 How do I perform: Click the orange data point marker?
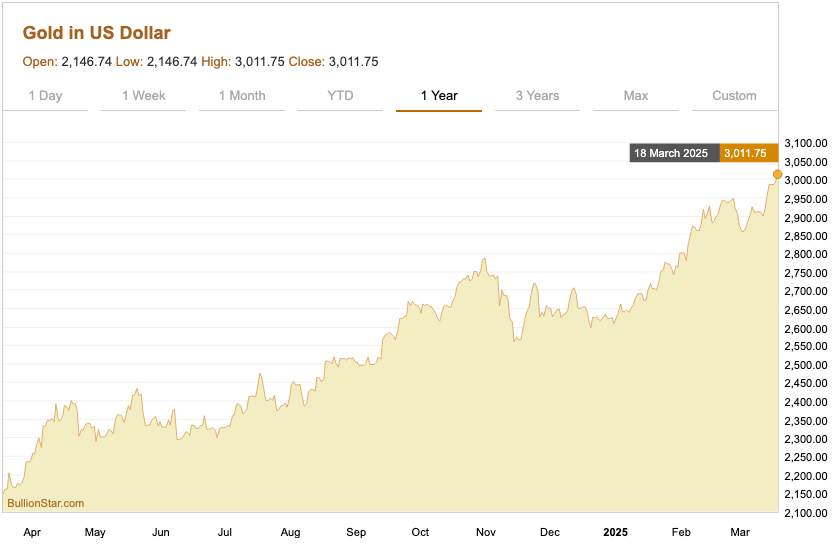(777, 174)
